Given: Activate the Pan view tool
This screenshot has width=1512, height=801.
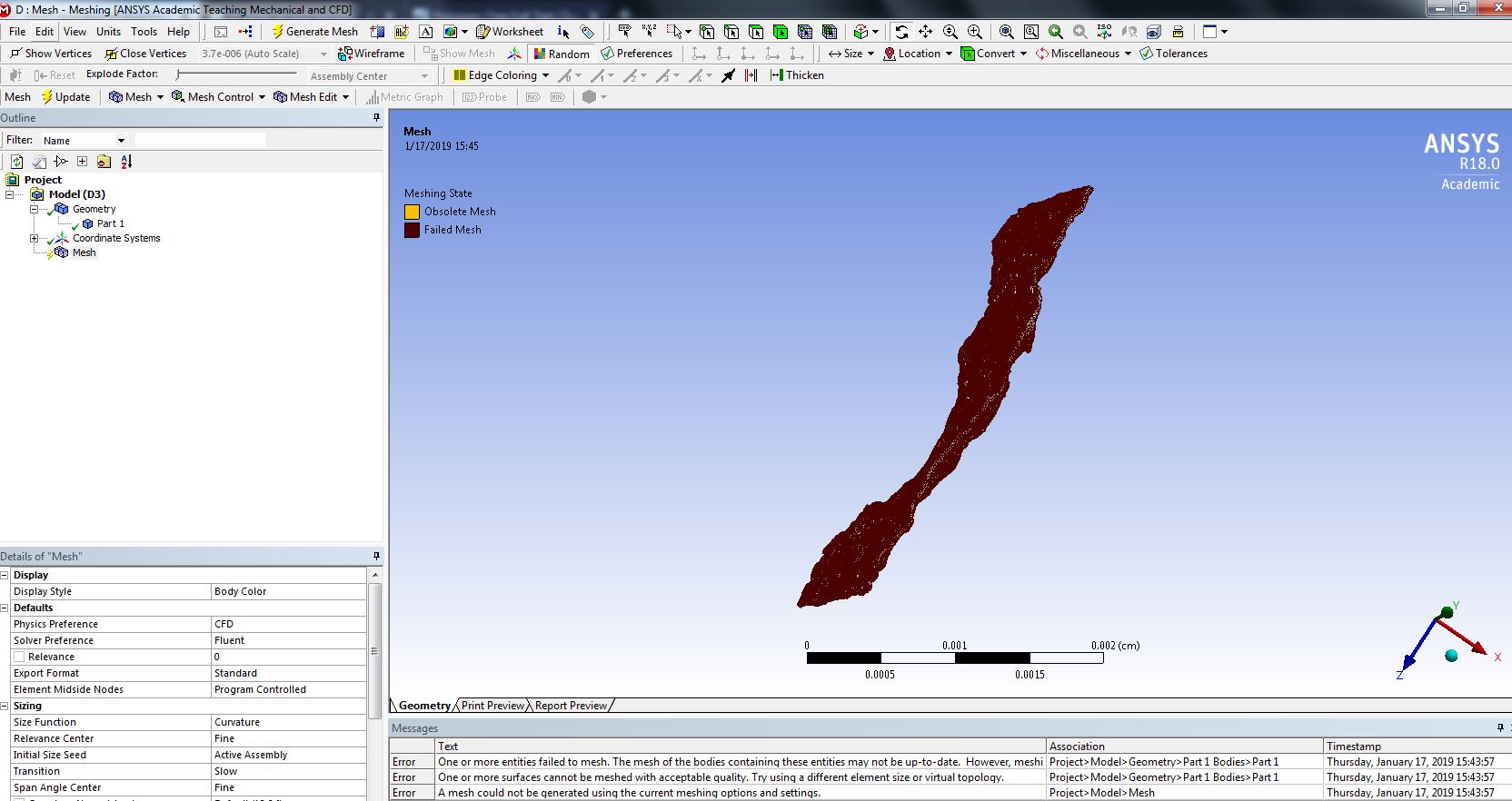Looking at the screenshot, I should point(925,32).
